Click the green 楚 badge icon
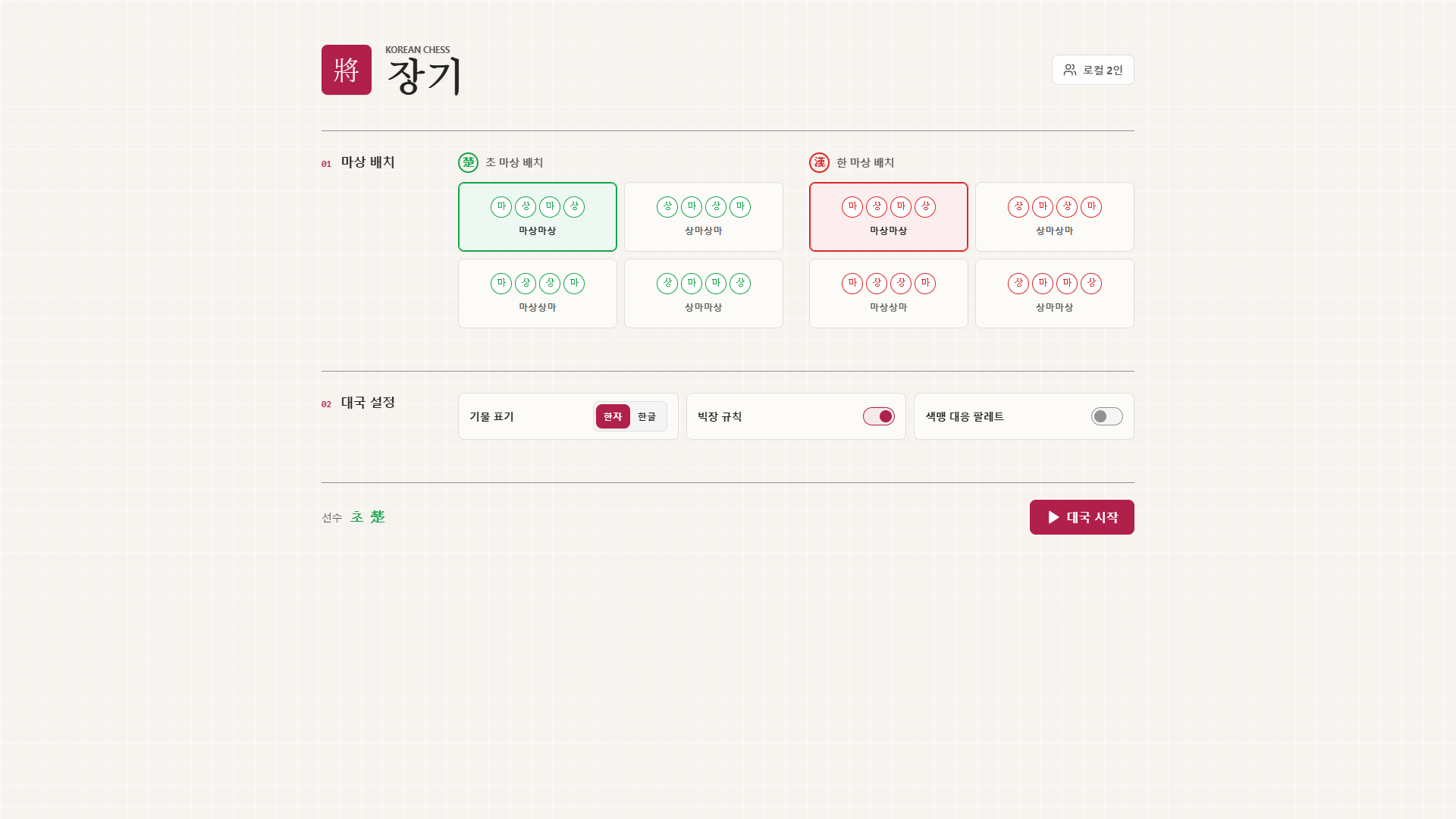Screen dimensions: 1456x819 coord(469,162)
